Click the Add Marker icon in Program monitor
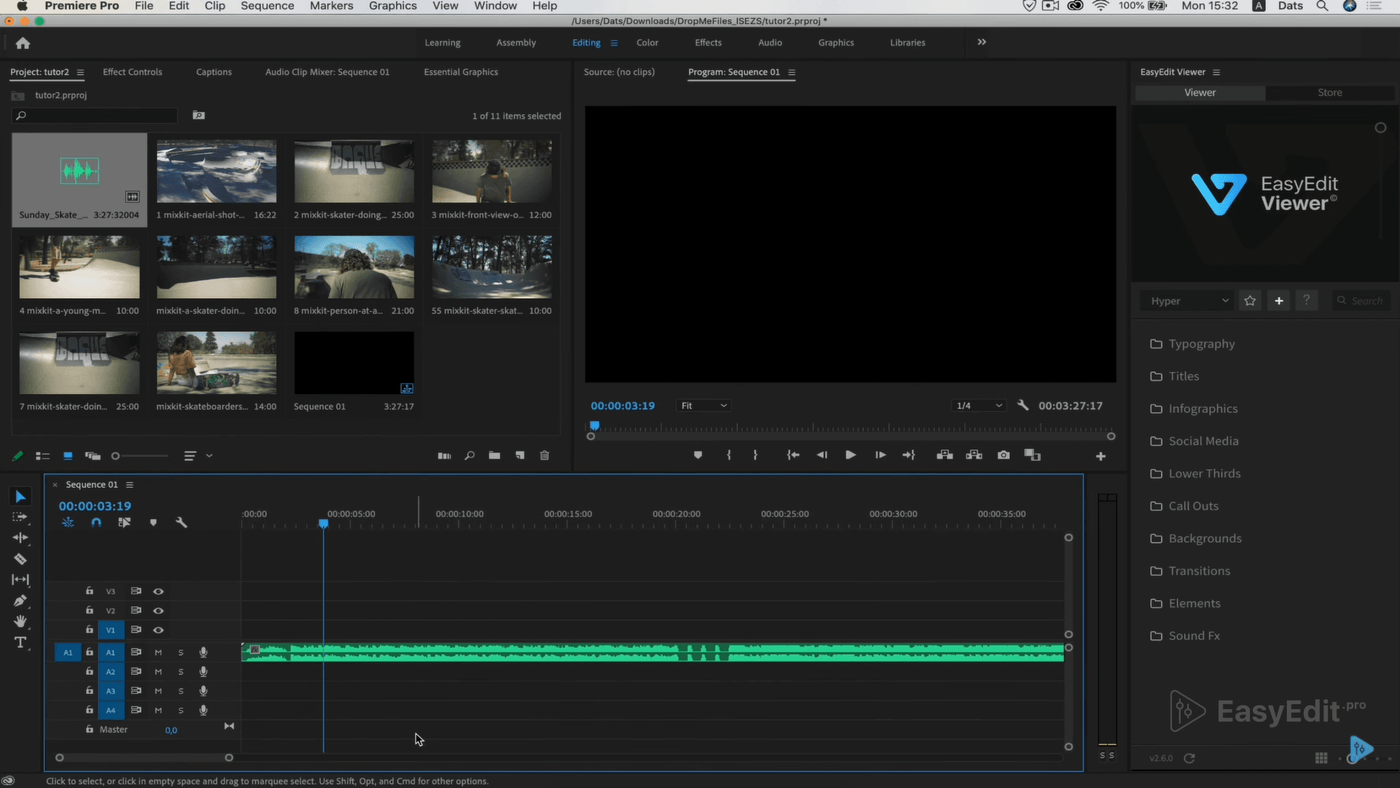 (x=698, y=455)
